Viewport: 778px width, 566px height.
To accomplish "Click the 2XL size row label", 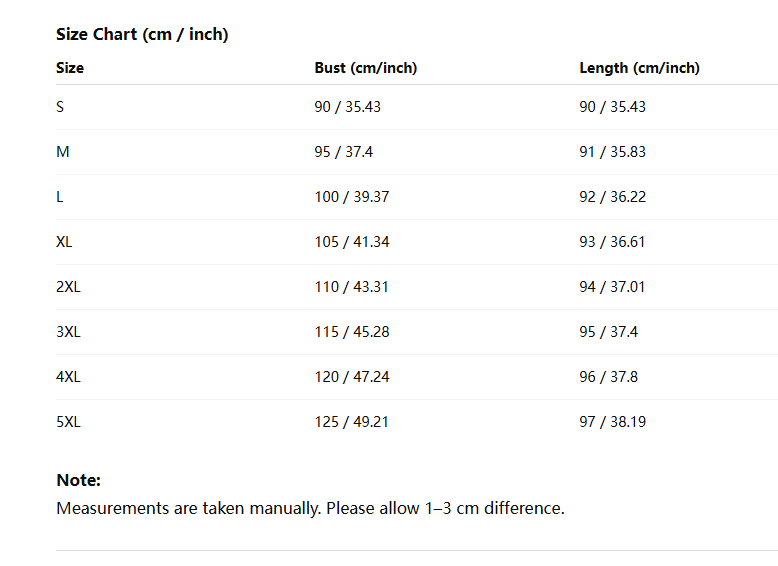I will tap(68, 287).
